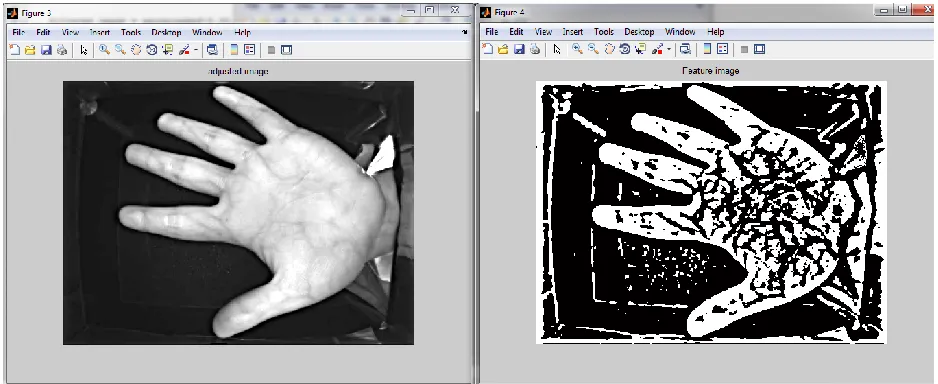The height and width of the screenshot is (384, 938).
Task: Select Rotate 3D tool in Figure 4
Action: pos(625,48)
